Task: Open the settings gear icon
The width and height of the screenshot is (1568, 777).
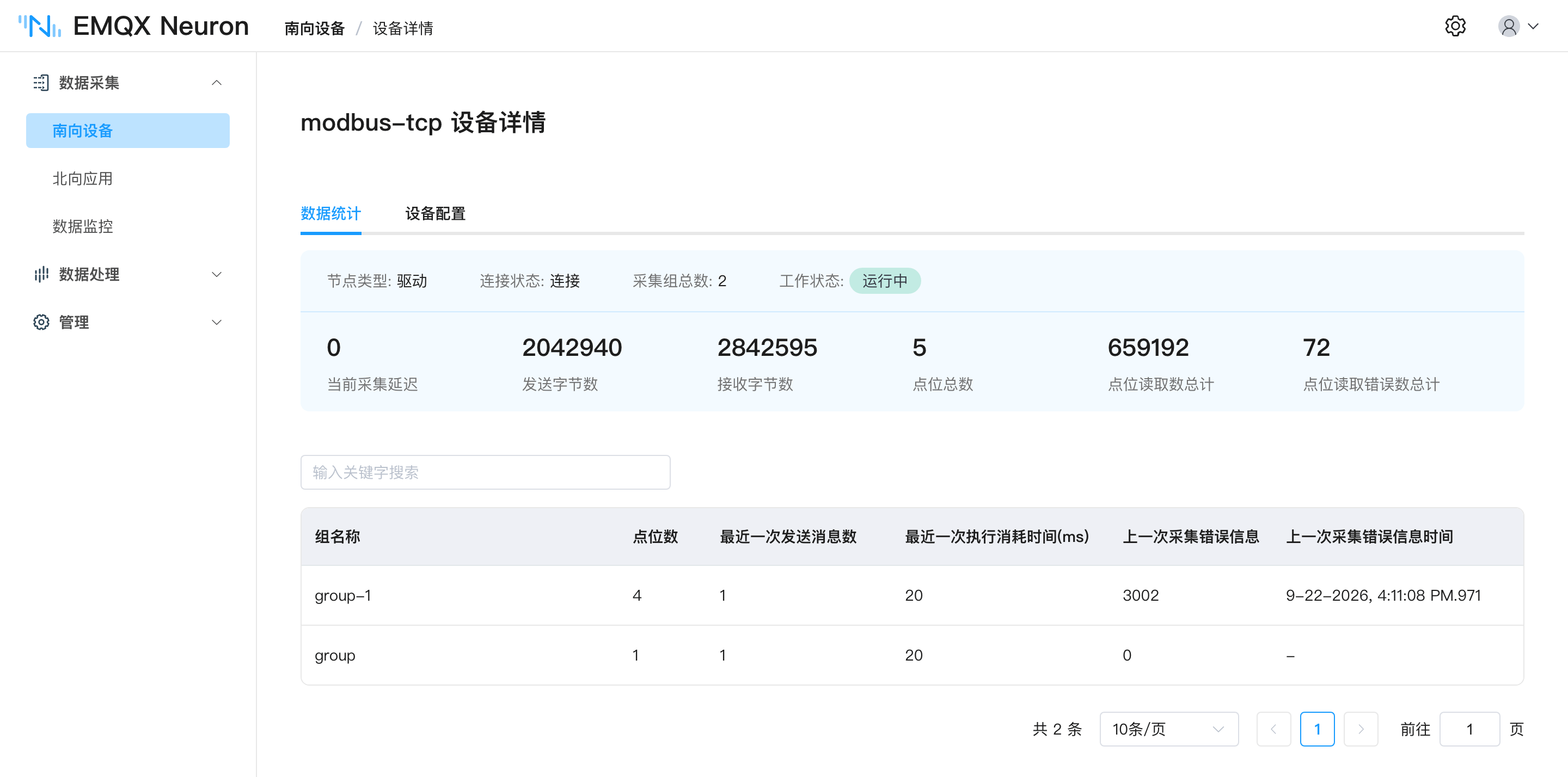Action: point(1455,26)
